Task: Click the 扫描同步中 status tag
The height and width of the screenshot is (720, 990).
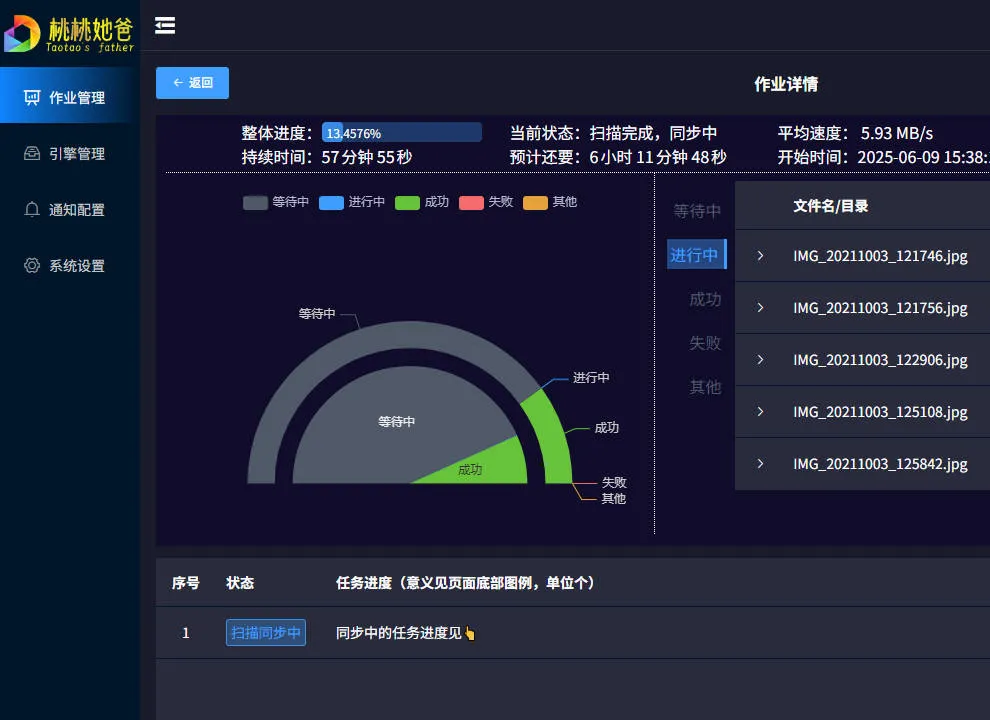Action: (x=266, y=633)
